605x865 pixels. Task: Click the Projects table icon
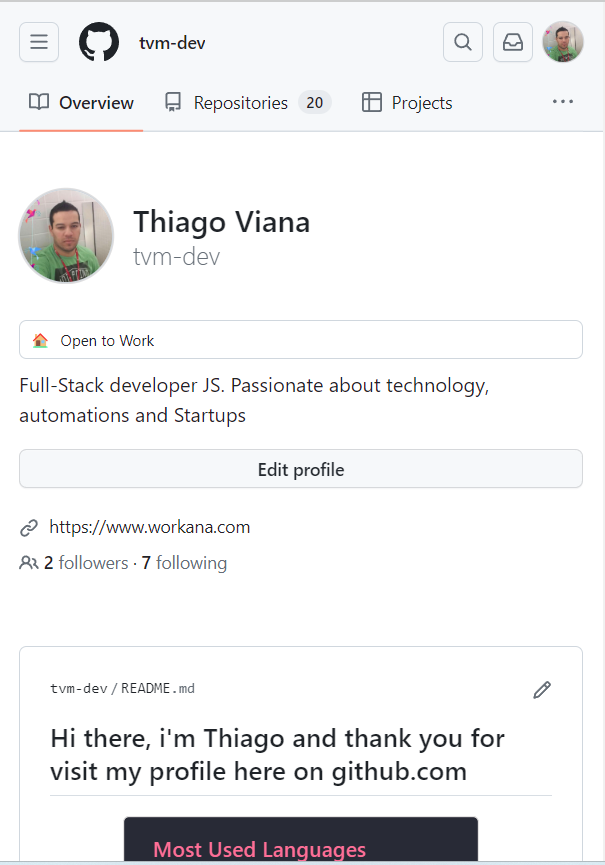[372, 102]
